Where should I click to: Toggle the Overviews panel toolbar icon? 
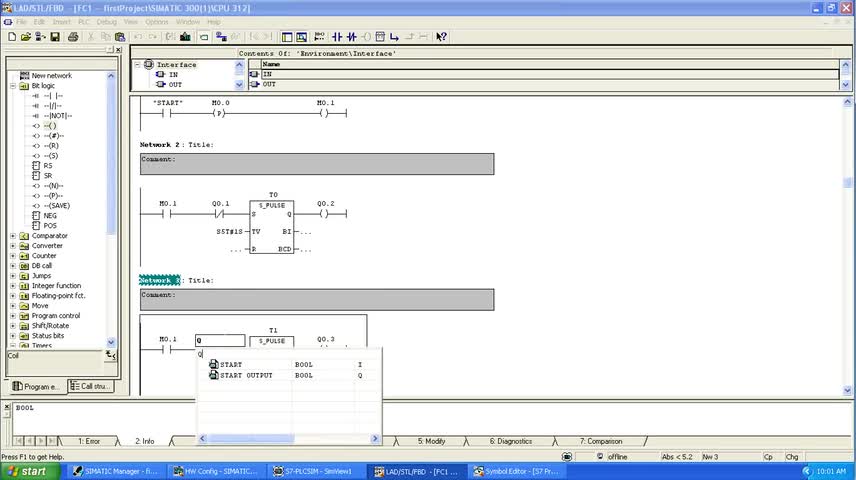[x=287, y=37]
